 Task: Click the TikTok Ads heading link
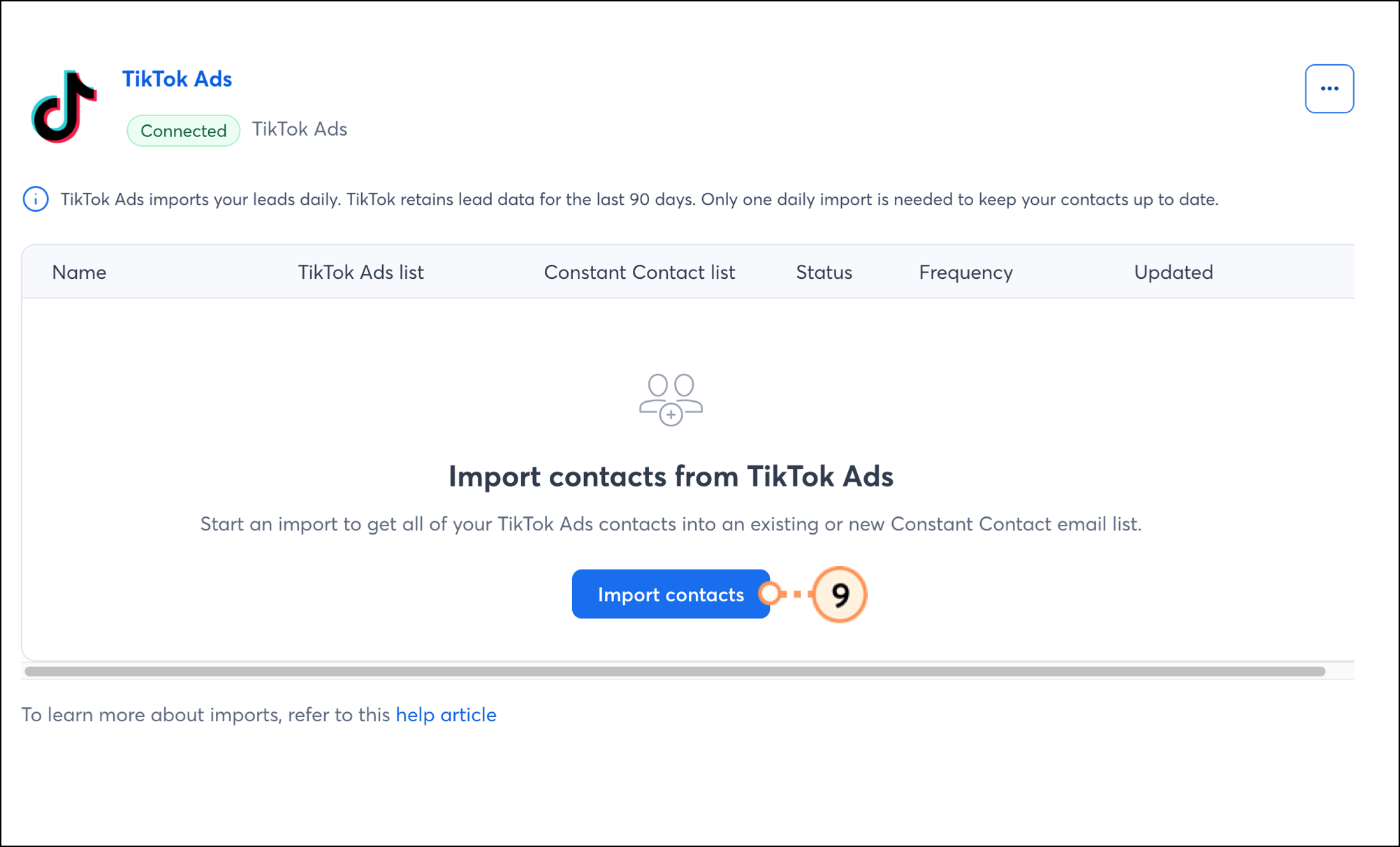177,79
